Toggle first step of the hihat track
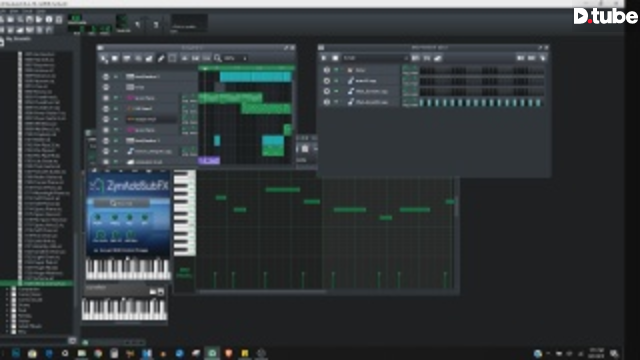Image resolution: width=640 pixels, height=360 pixels. [422, 102]
